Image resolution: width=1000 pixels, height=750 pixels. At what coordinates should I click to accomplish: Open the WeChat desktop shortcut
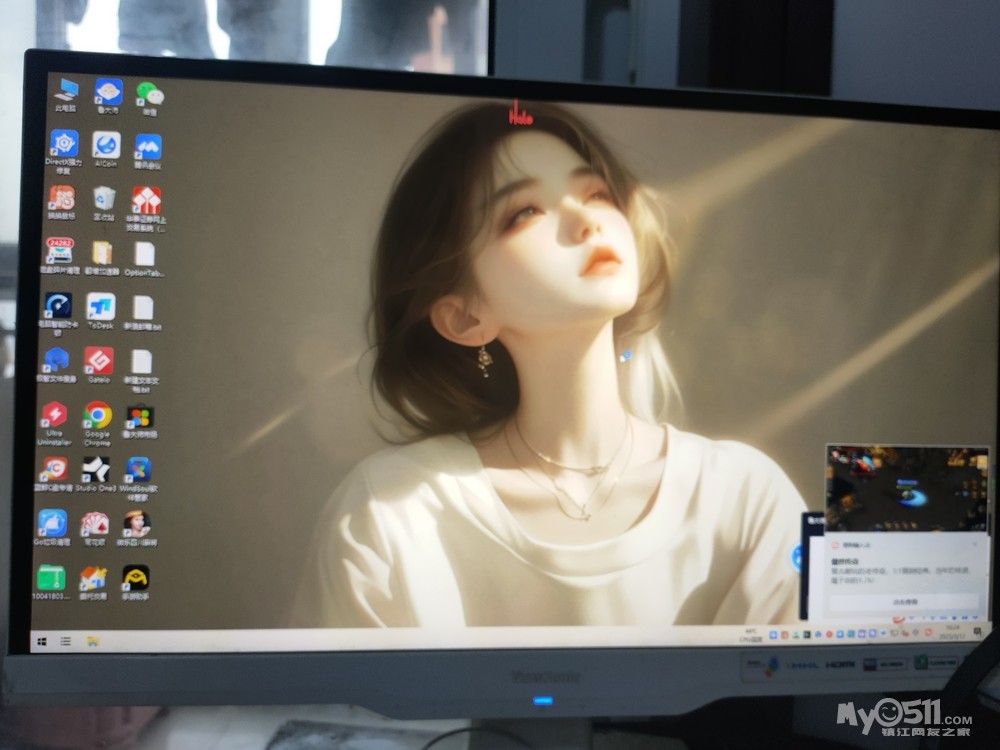pos(149,94)
